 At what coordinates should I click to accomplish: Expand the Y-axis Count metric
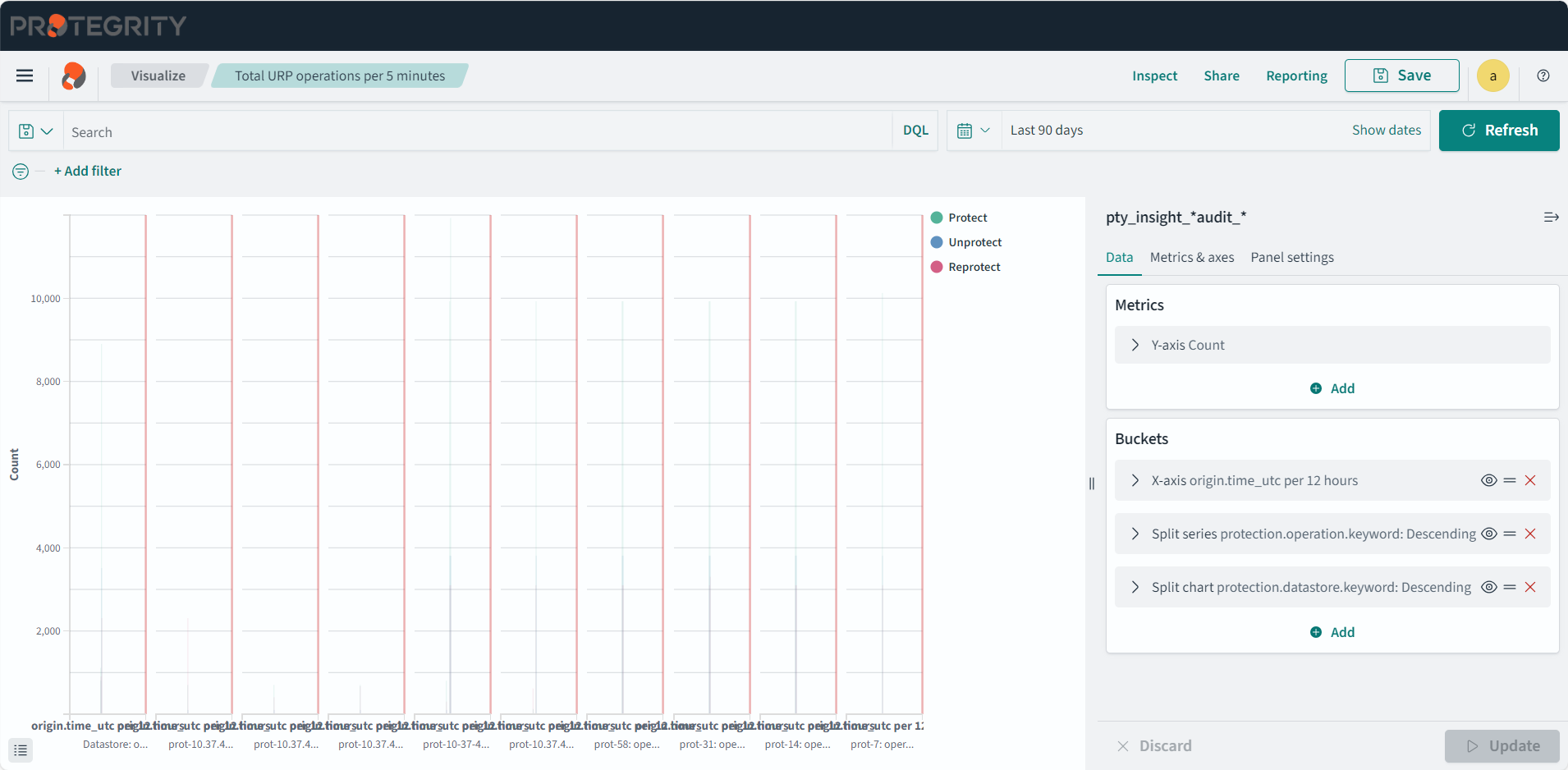click(x=1332, y=345)
